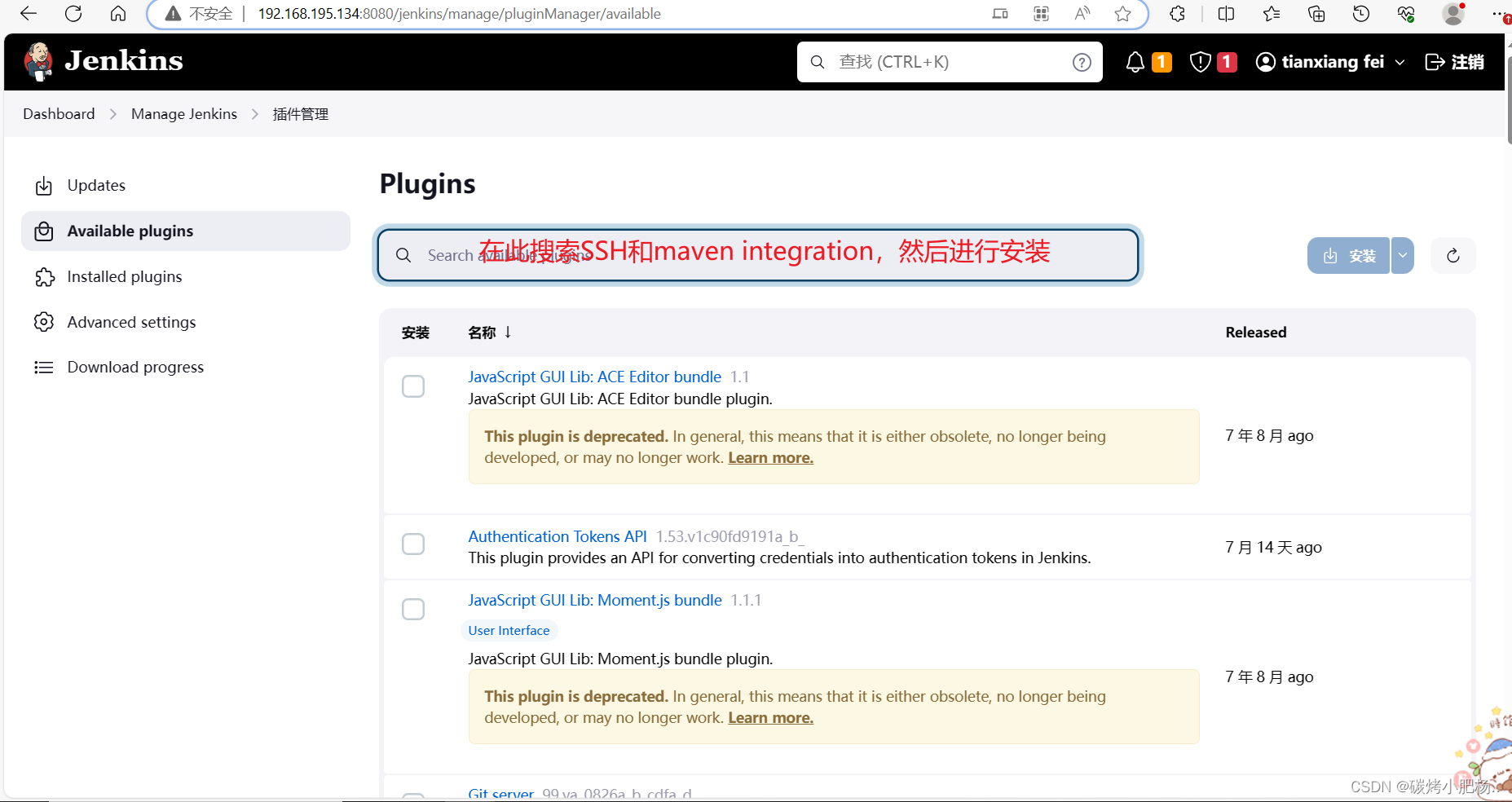The width and height of the screenshot is (1512, 802).
Task: Click Released column header
Action: tap(1256, 333)
